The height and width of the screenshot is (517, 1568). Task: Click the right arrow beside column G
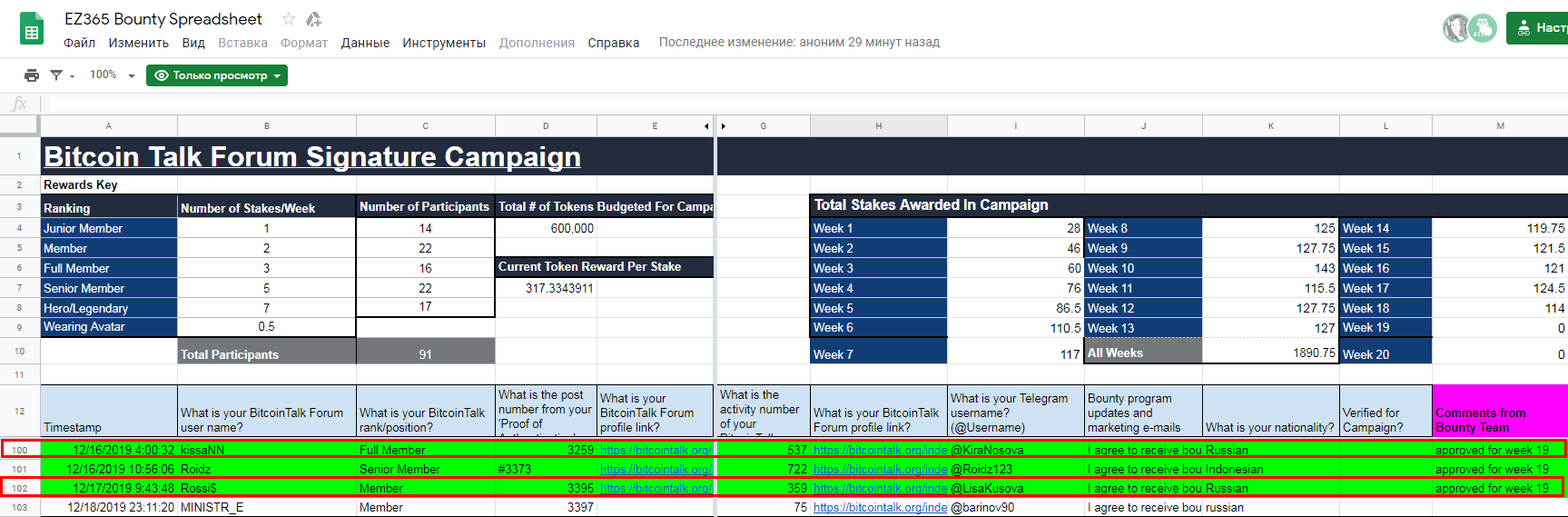click(x=724, y=126)
